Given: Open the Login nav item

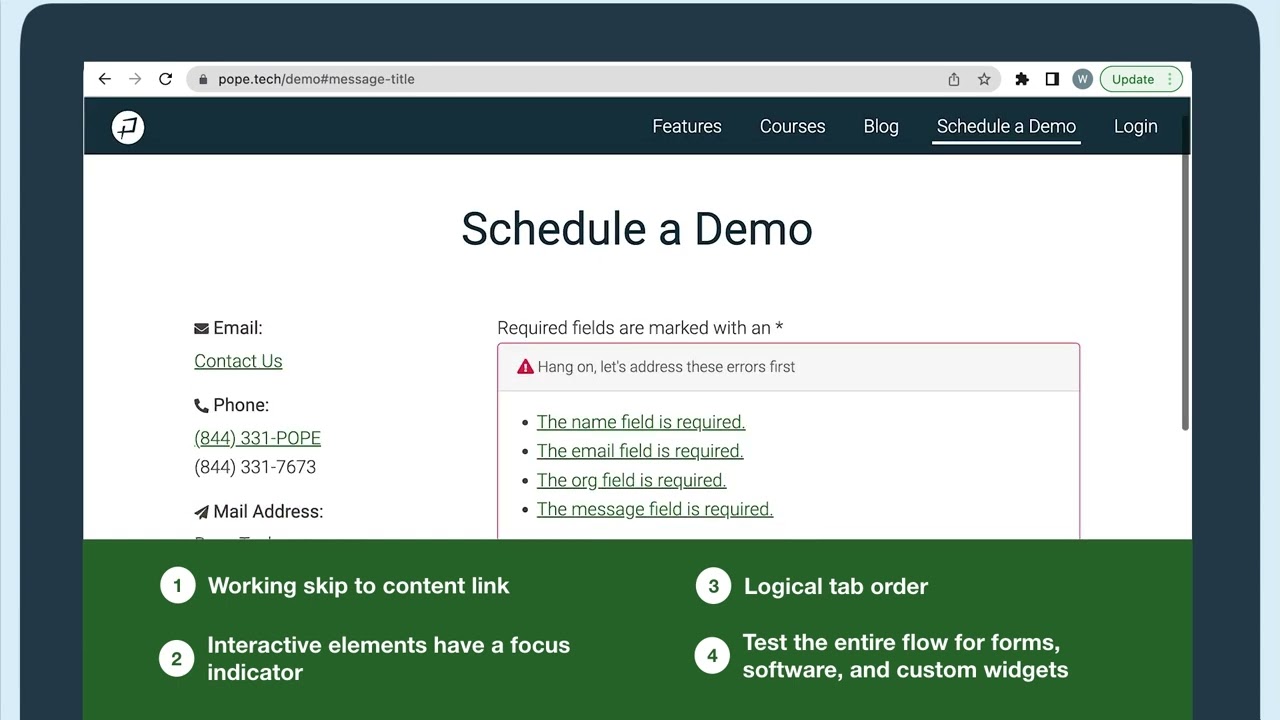Looking at the screenshot, I should pos(1135,126).
